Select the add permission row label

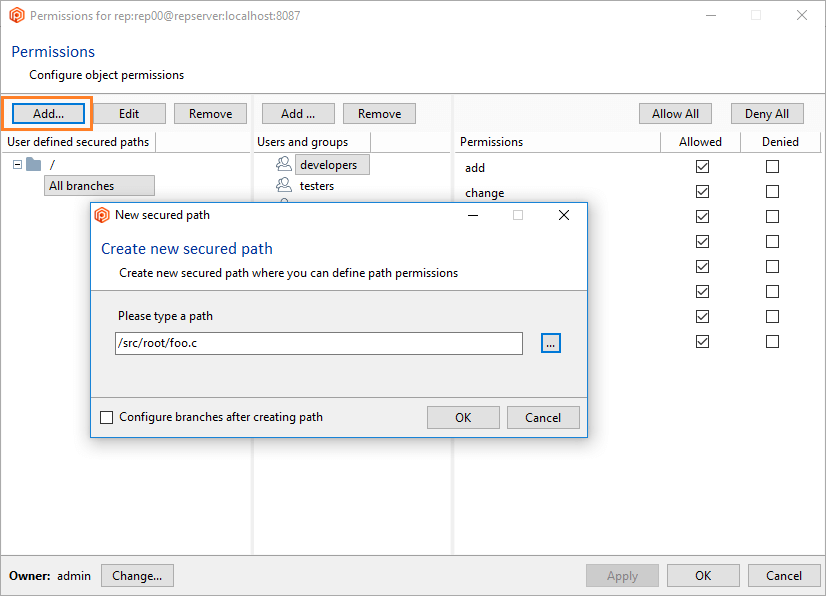tap(475, 168)
